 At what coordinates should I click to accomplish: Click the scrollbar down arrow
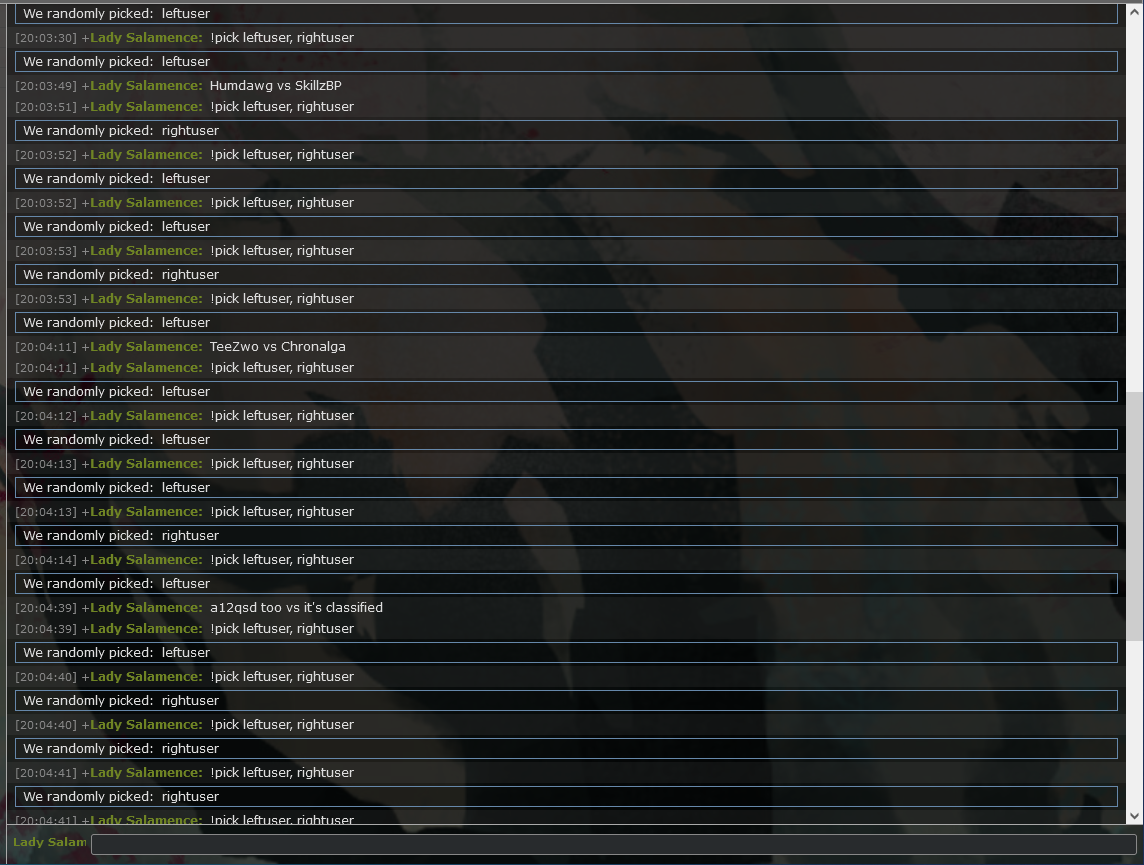(x=1135, y=816)
